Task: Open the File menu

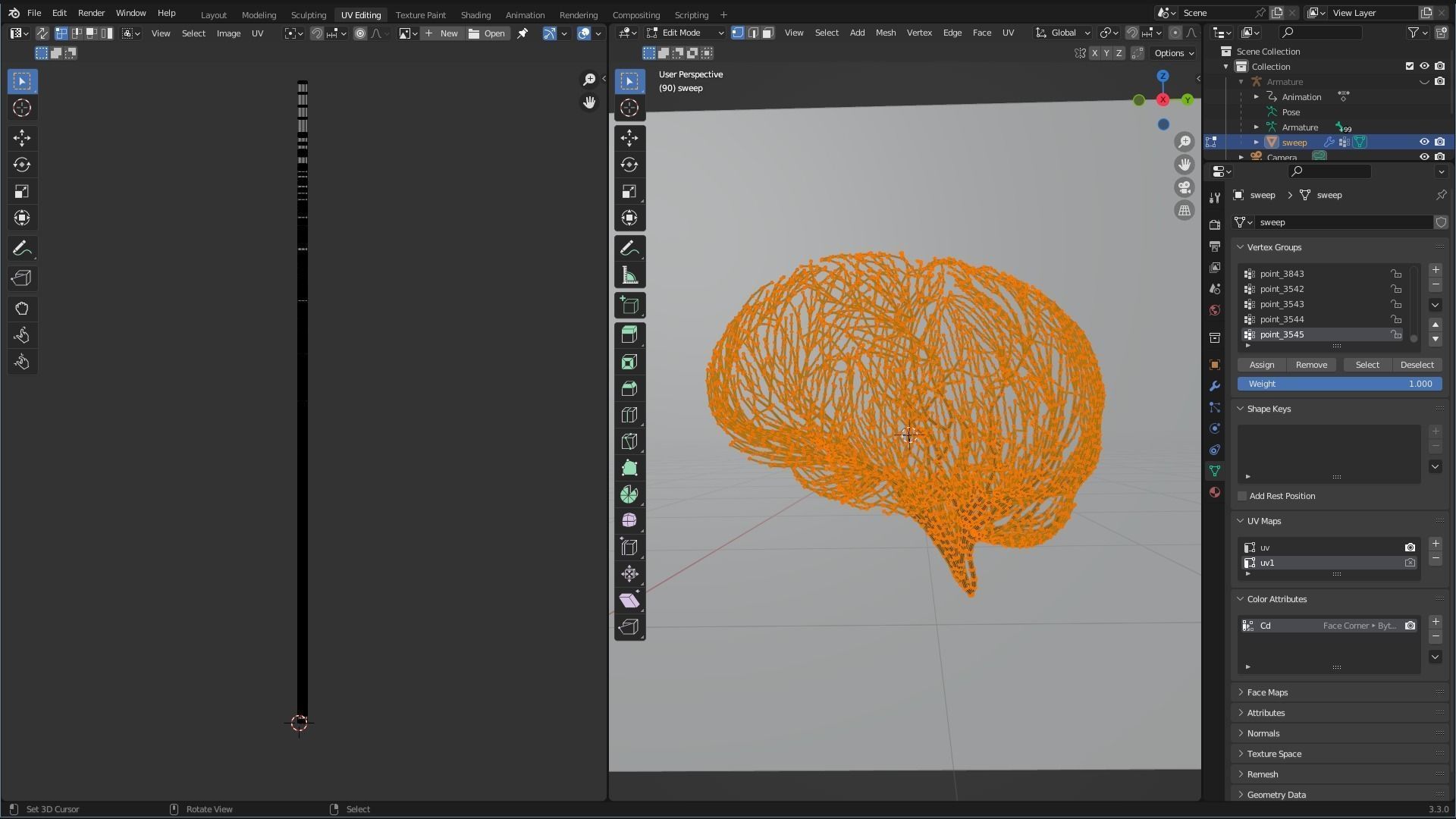Action: (34, 13)
